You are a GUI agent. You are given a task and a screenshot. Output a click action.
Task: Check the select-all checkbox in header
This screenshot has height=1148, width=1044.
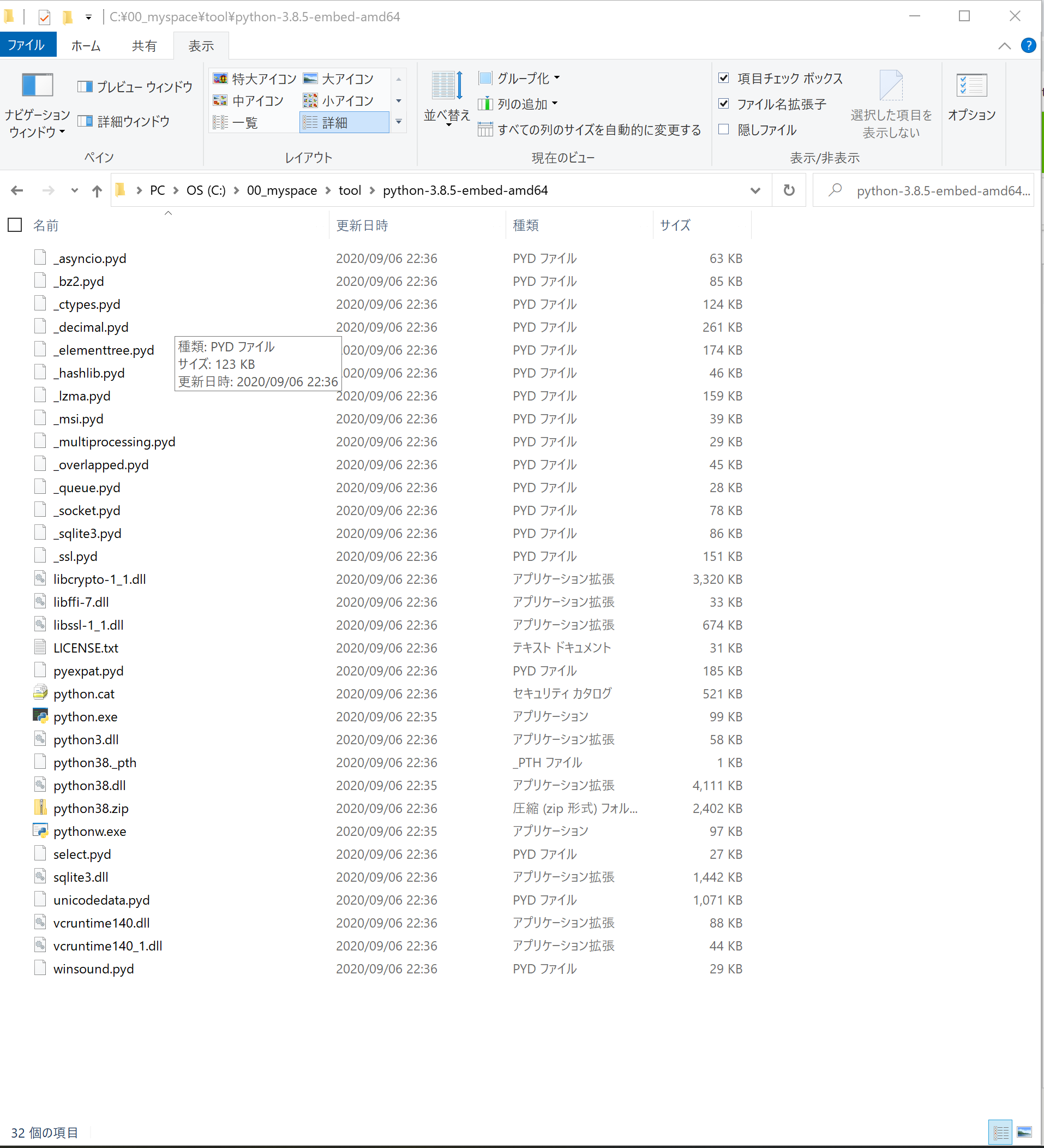(15, 225)
